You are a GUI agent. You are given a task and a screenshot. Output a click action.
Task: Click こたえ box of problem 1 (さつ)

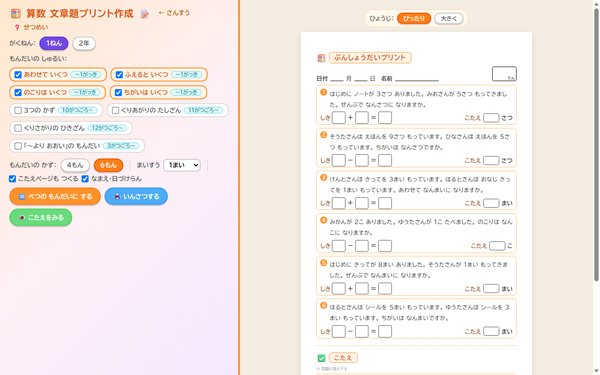coord(491,118)
